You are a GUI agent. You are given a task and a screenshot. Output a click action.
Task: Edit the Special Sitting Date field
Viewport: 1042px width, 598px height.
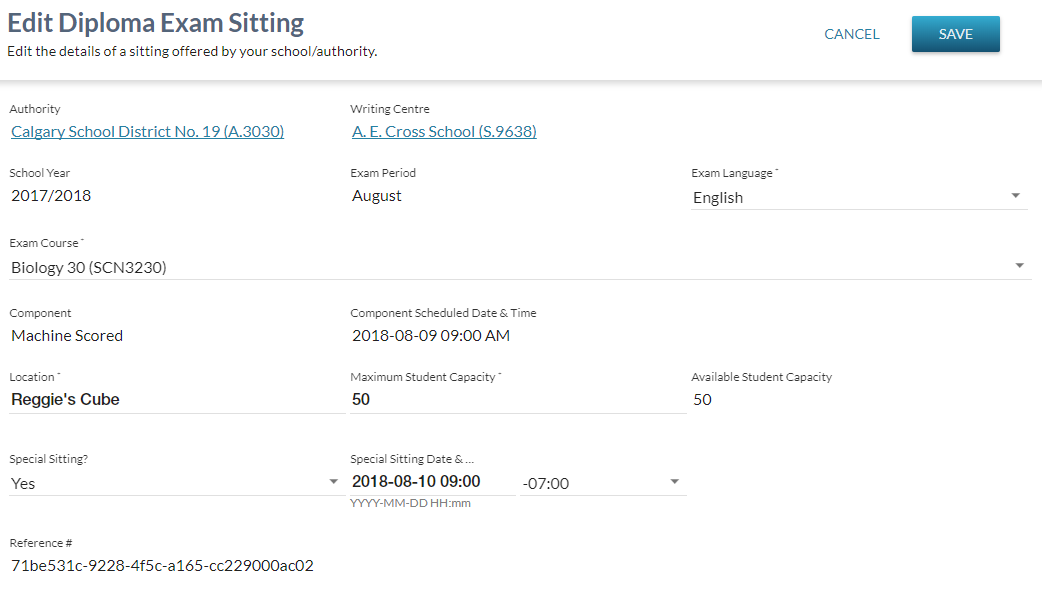(431, 482)
